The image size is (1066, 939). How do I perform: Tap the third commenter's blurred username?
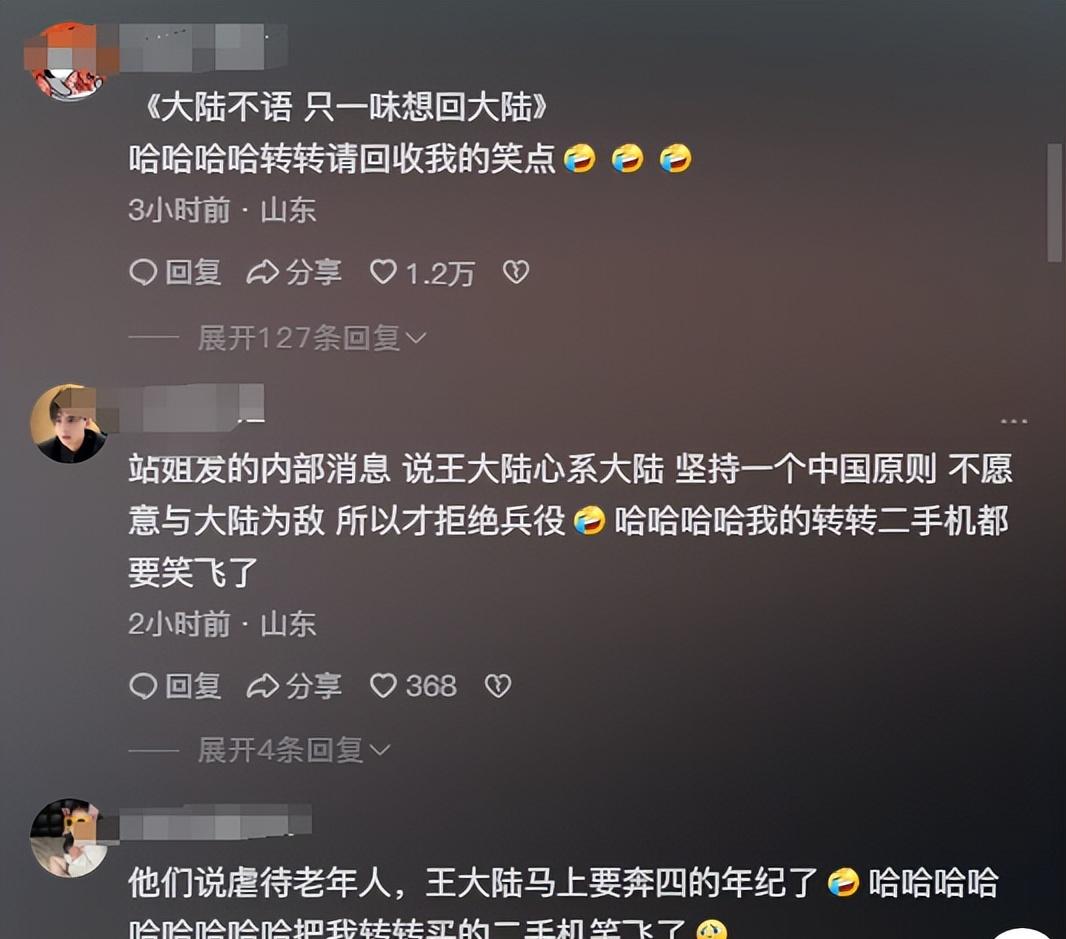[x=216, y=821]
